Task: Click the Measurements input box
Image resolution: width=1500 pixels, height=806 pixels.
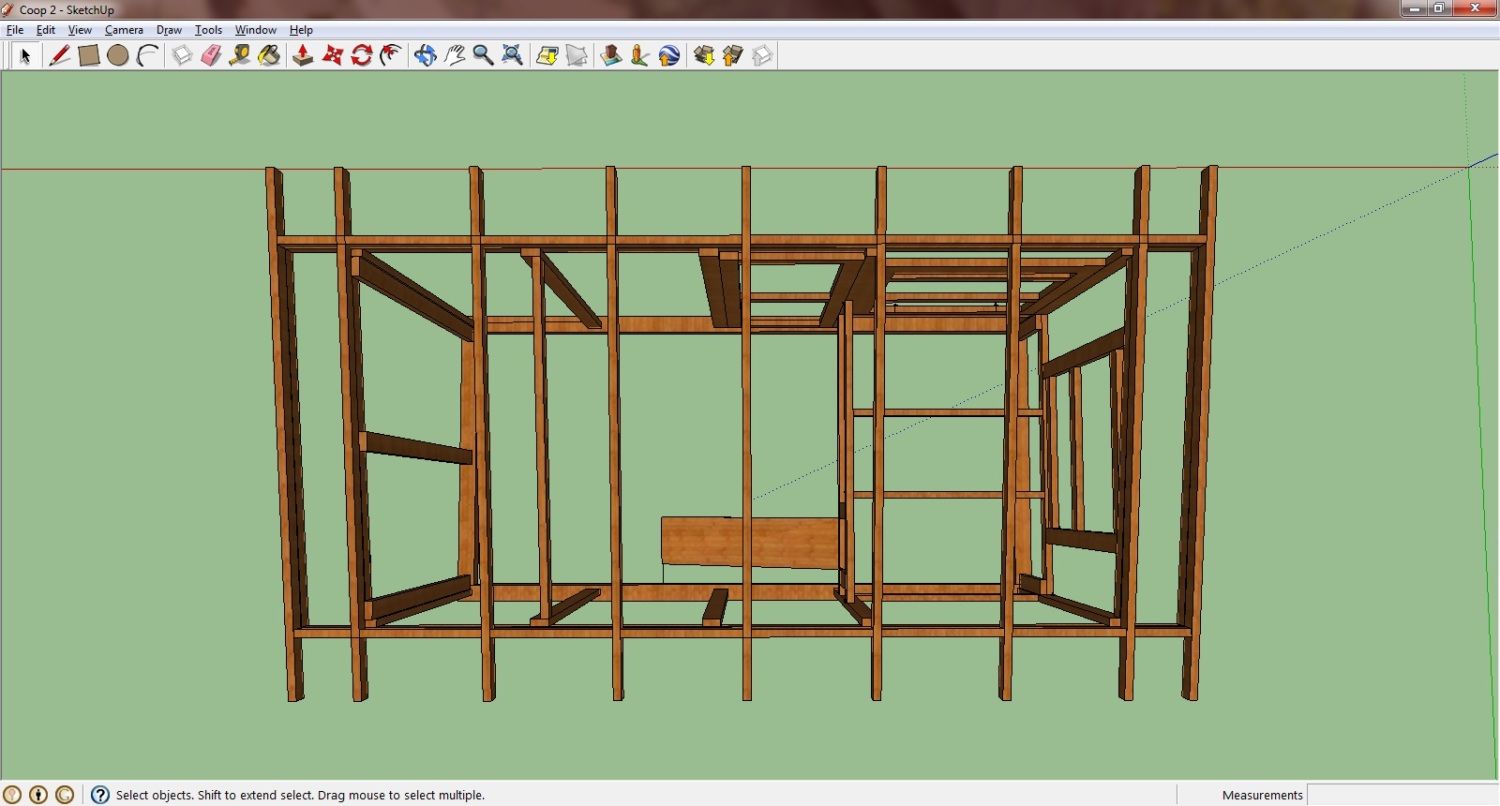Action: [x=1402, y=795]
